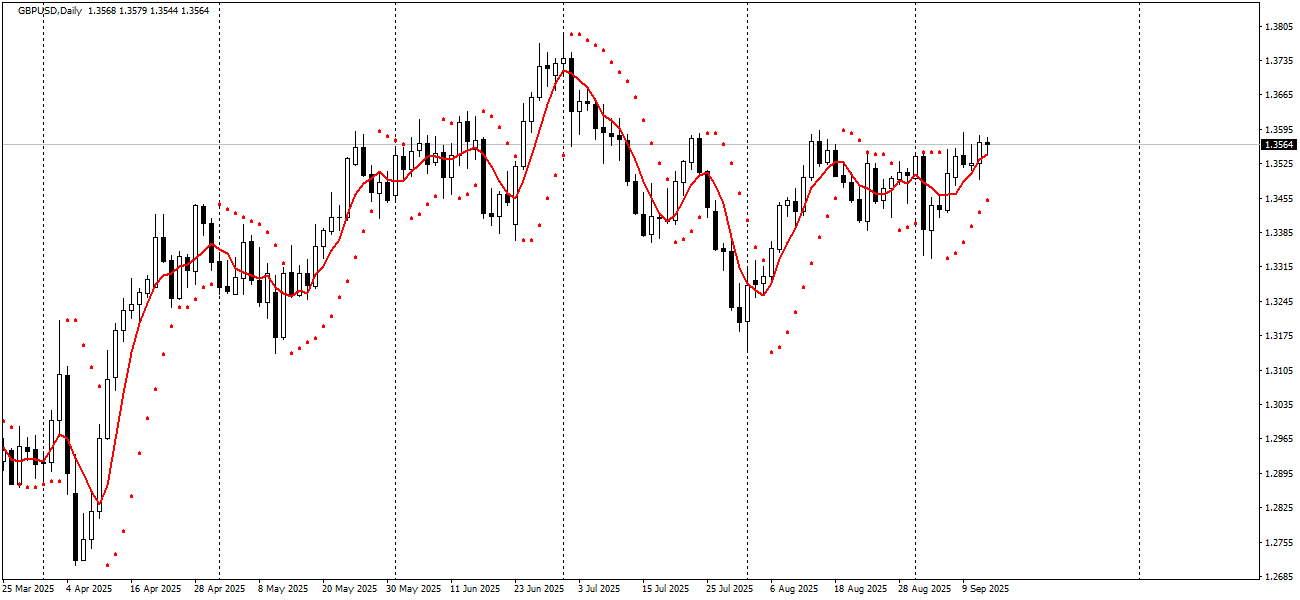Select the 1.3665 price level label
Image resolution: width=1300 pixels, height=600 pixels.
1277,95
